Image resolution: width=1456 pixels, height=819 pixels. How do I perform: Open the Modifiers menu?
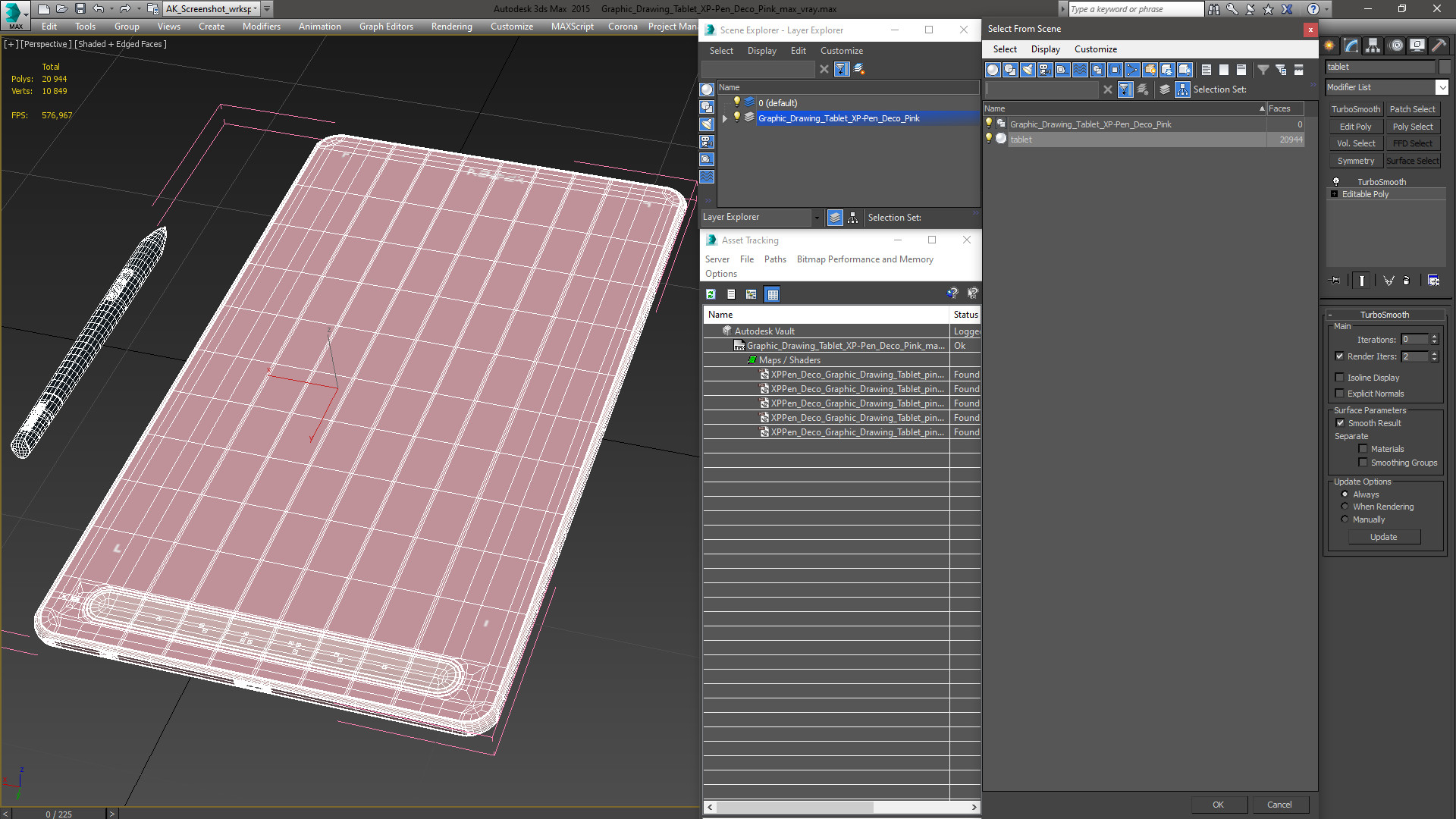pyautogui.click(x=261, y=27)
